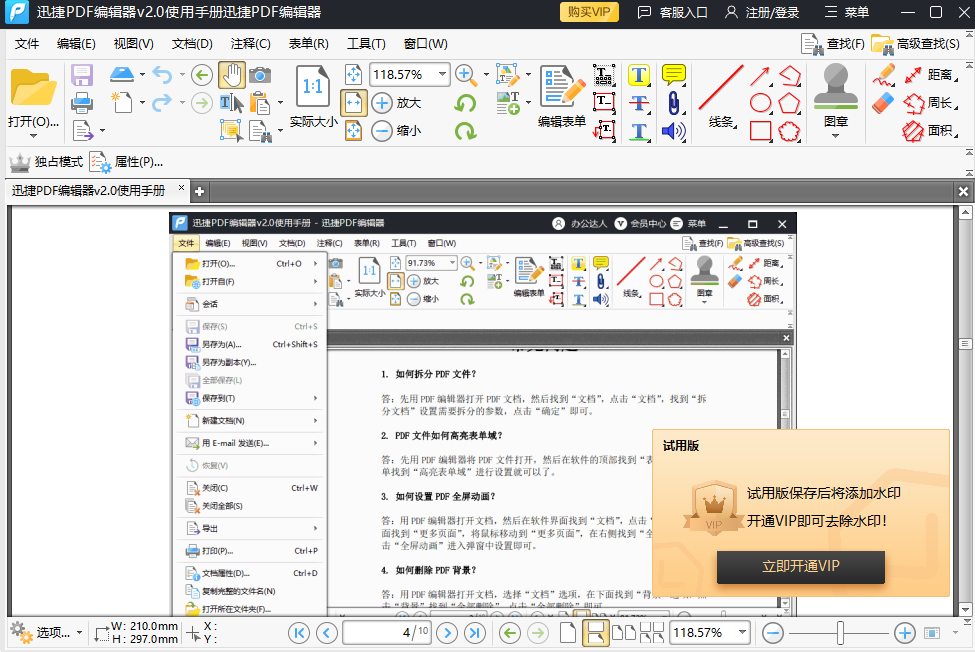Activate the sound annotation speaker tool
The width and height of the screenshot is (975, 652).
point(674,131)
